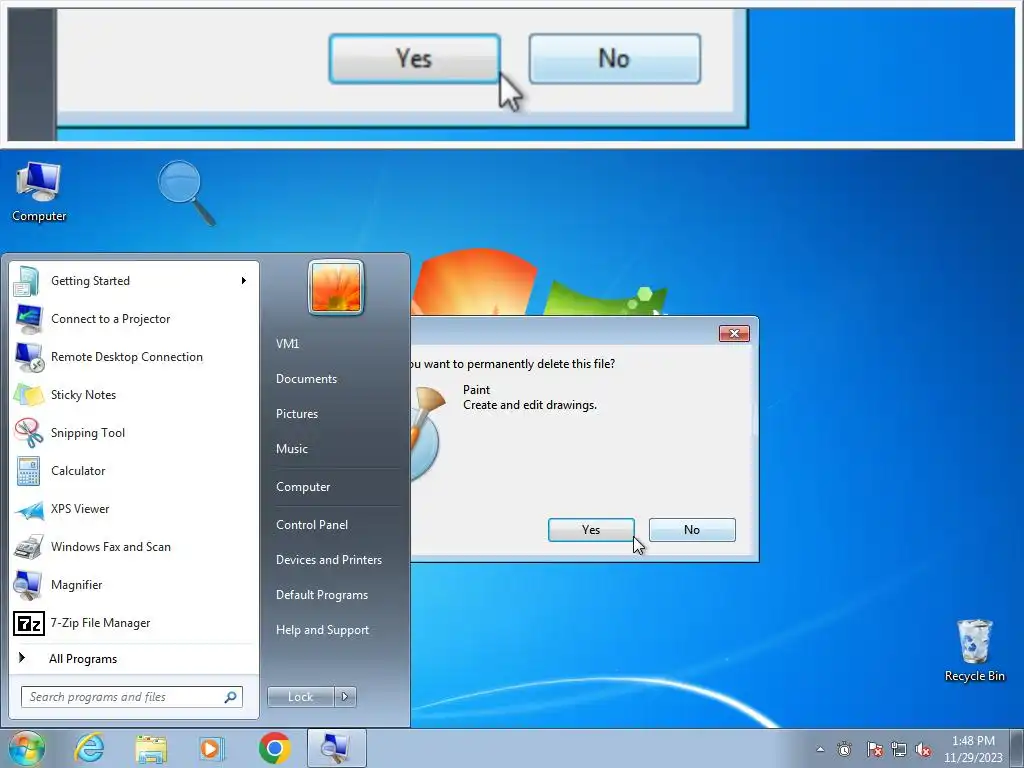Screen dimensions: 1024x768
Task: Open VM1 user folder
Action: [x=287, y=344]
